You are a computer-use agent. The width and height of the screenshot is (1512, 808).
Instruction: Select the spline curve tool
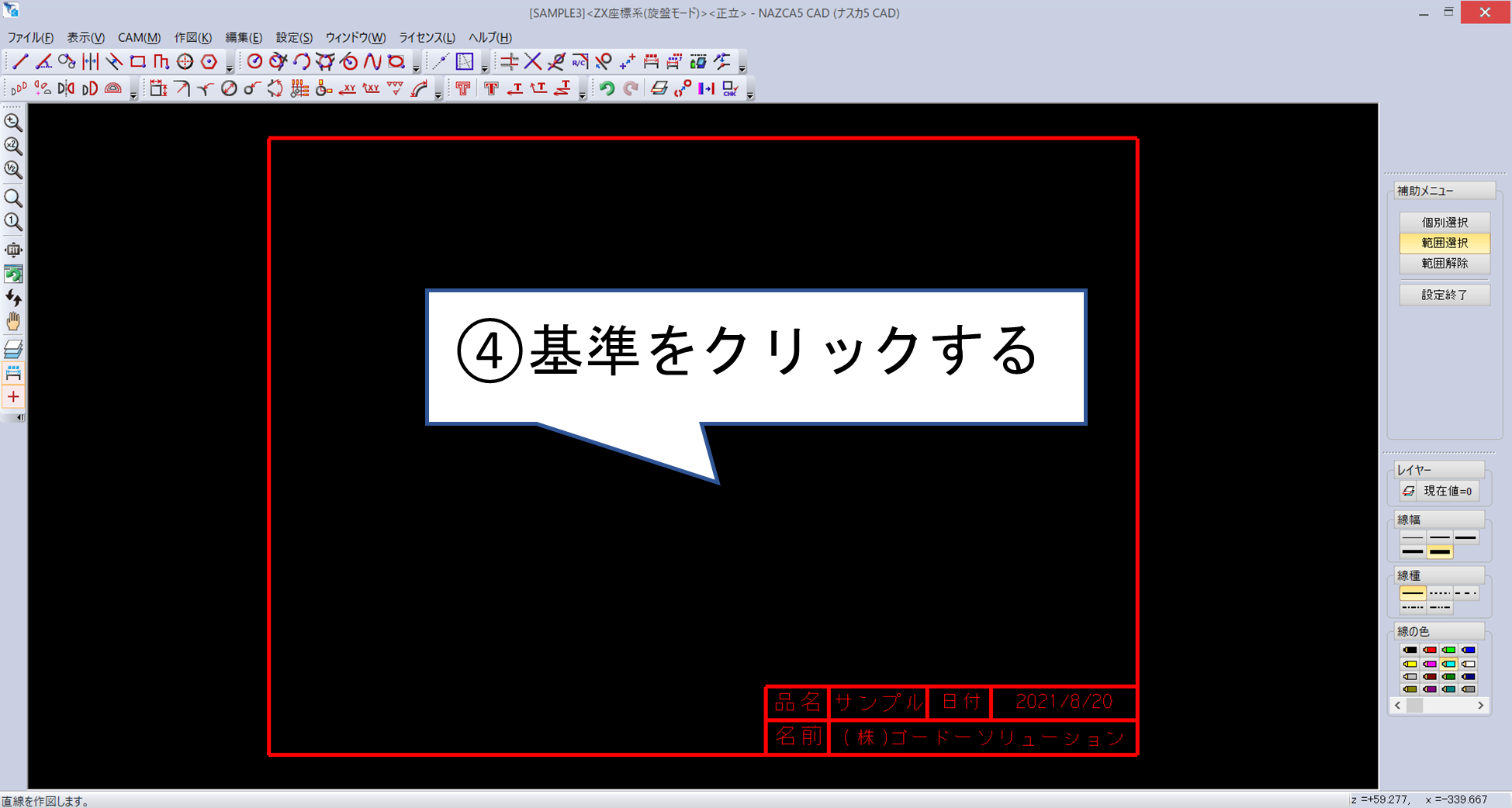point(373,62)
